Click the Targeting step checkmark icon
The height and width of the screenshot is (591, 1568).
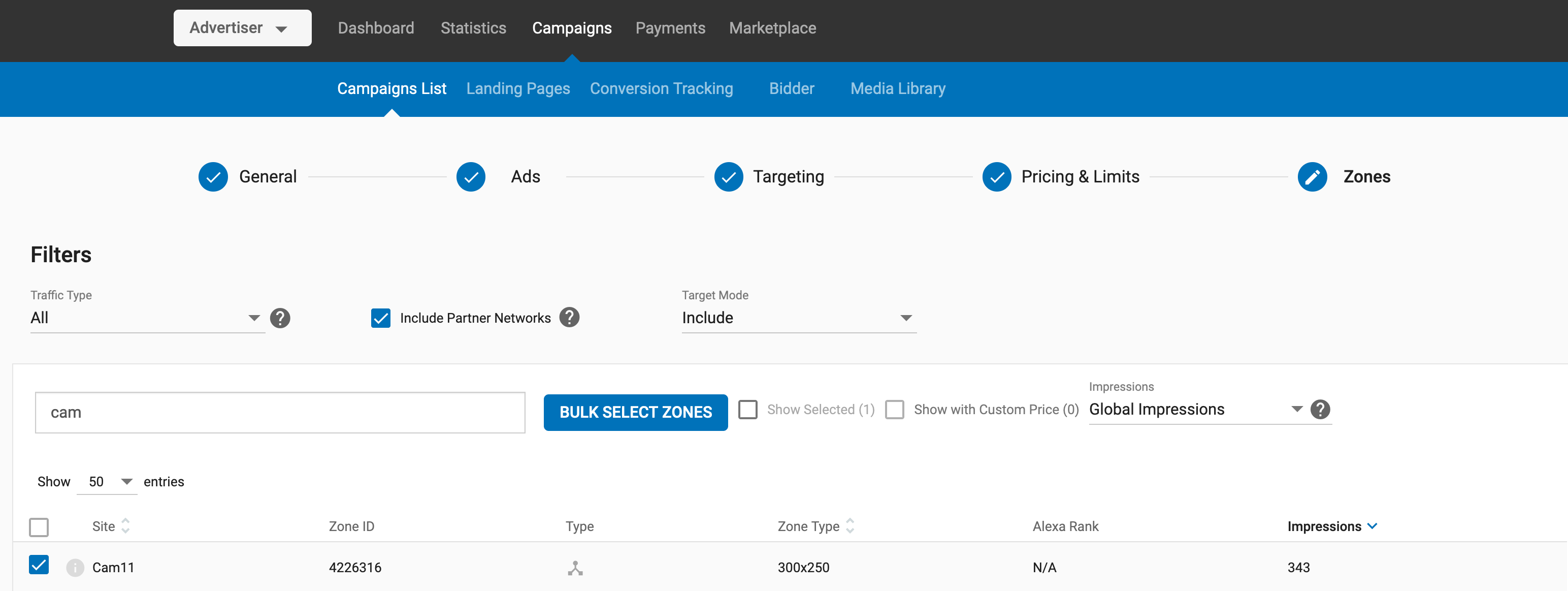pyautogui.click(x=728, y=177)
